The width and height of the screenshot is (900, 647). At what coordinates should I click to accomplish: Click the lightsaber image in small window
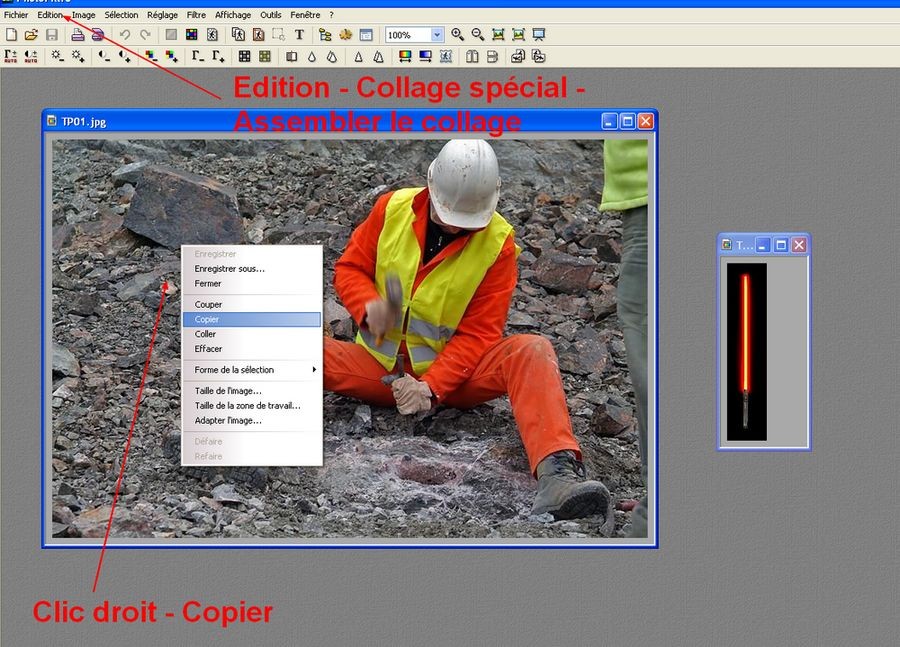745,350
